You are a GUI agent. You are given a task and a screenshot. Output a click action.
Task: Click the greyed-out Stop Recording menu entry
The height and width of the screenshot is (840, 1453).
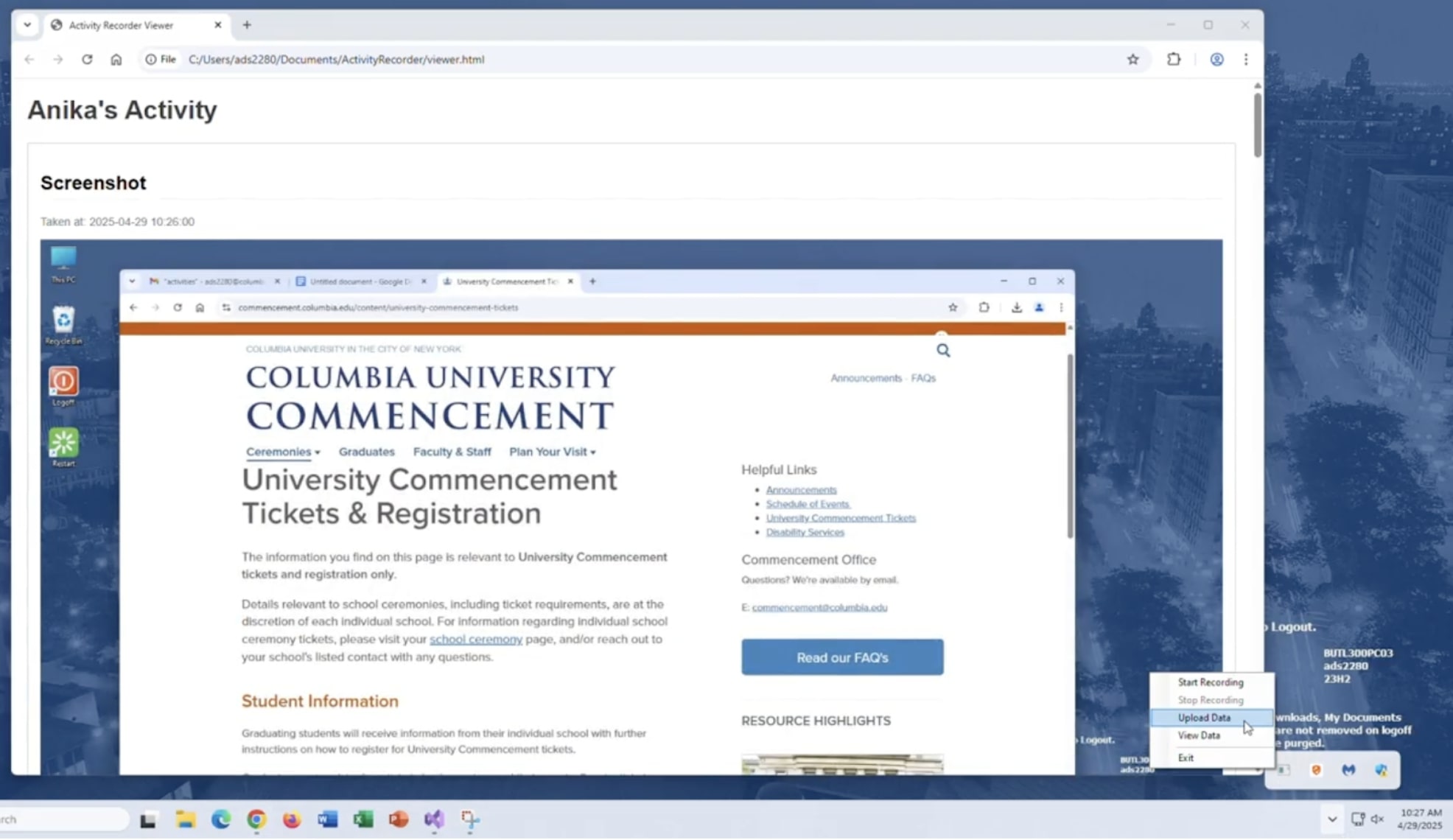(1211, 700)
